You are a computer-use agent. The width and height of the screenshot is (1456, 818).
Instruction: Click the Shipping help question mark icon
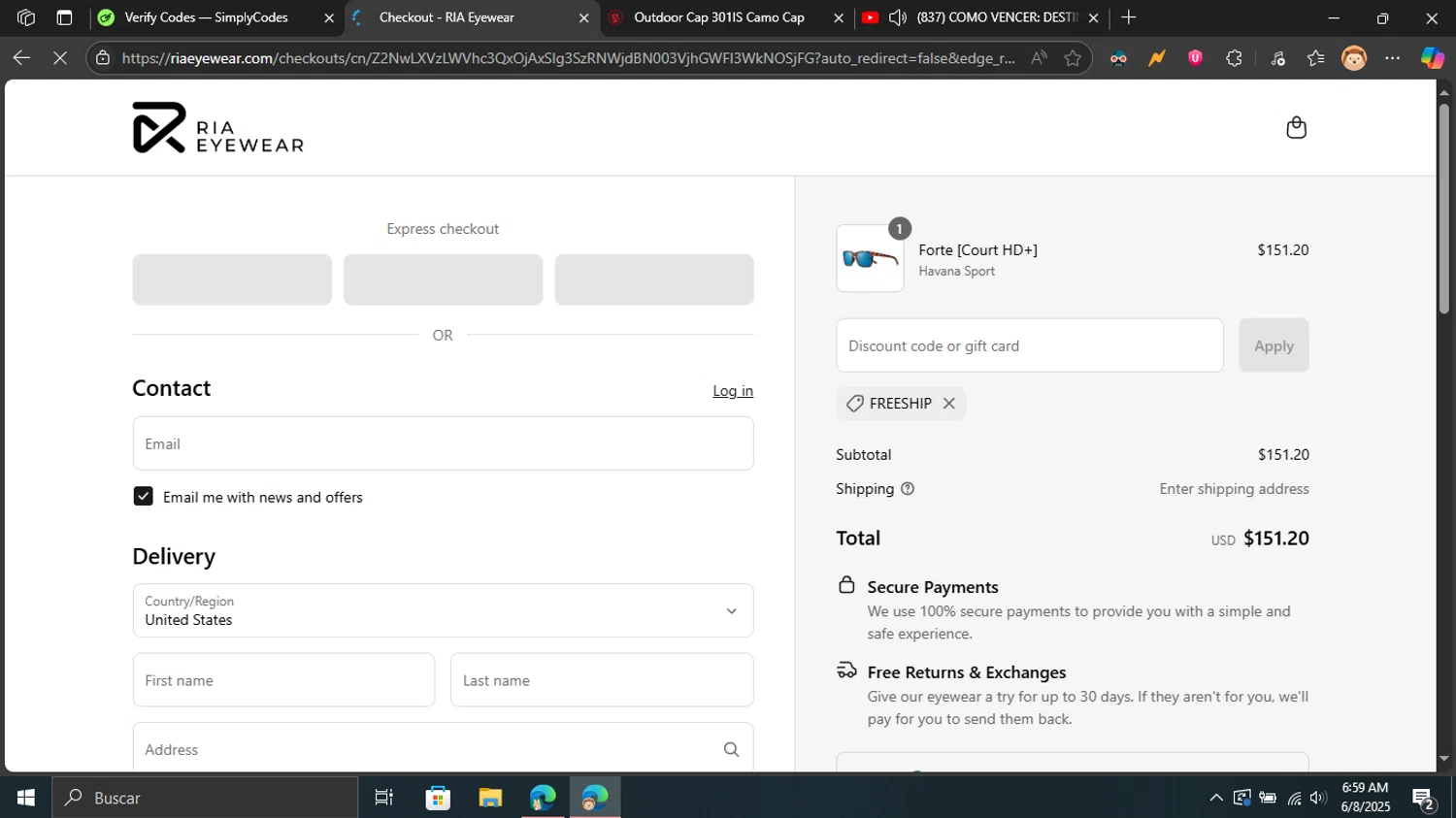908,489
